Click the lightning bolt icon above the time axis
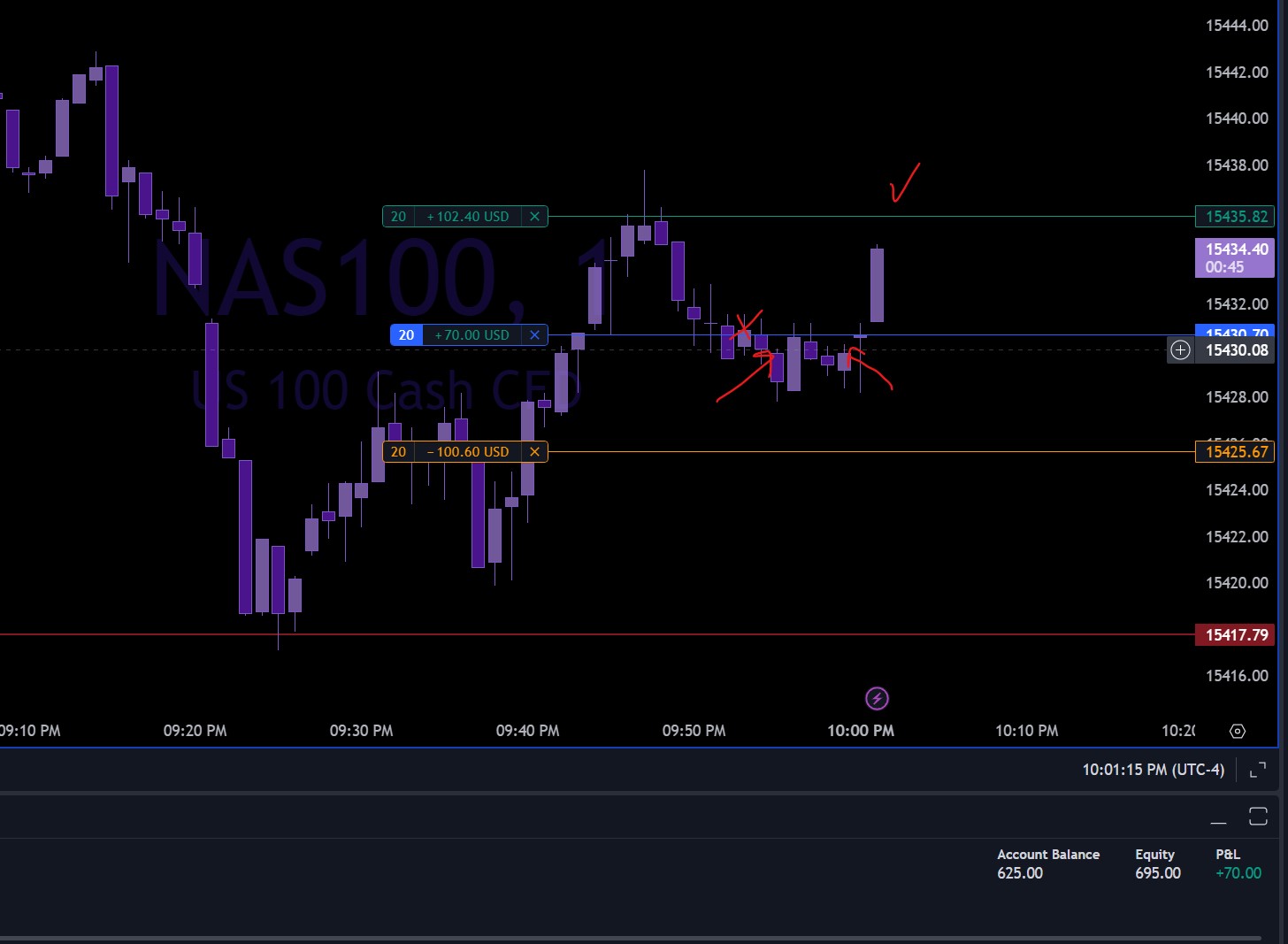Viewport: 1288px width, 944px height. pyautogui.click(x=877, y=699)
